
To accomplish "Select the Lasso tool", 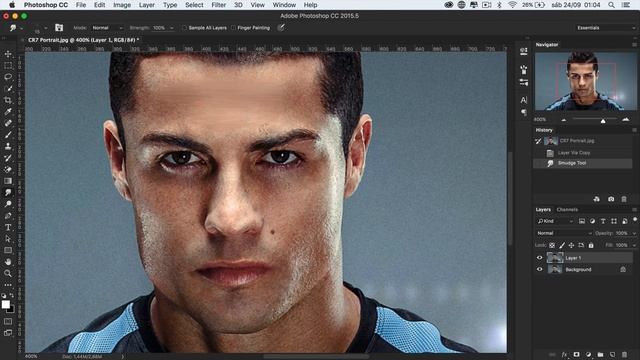I will [8, 77].
